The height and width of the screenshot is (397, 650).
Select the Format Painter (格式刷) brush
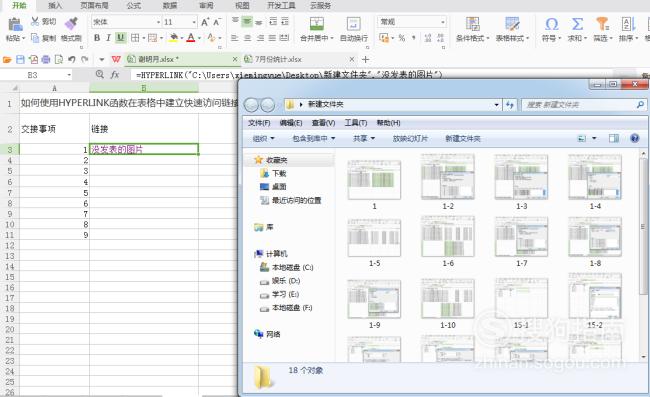click(71, 24)
